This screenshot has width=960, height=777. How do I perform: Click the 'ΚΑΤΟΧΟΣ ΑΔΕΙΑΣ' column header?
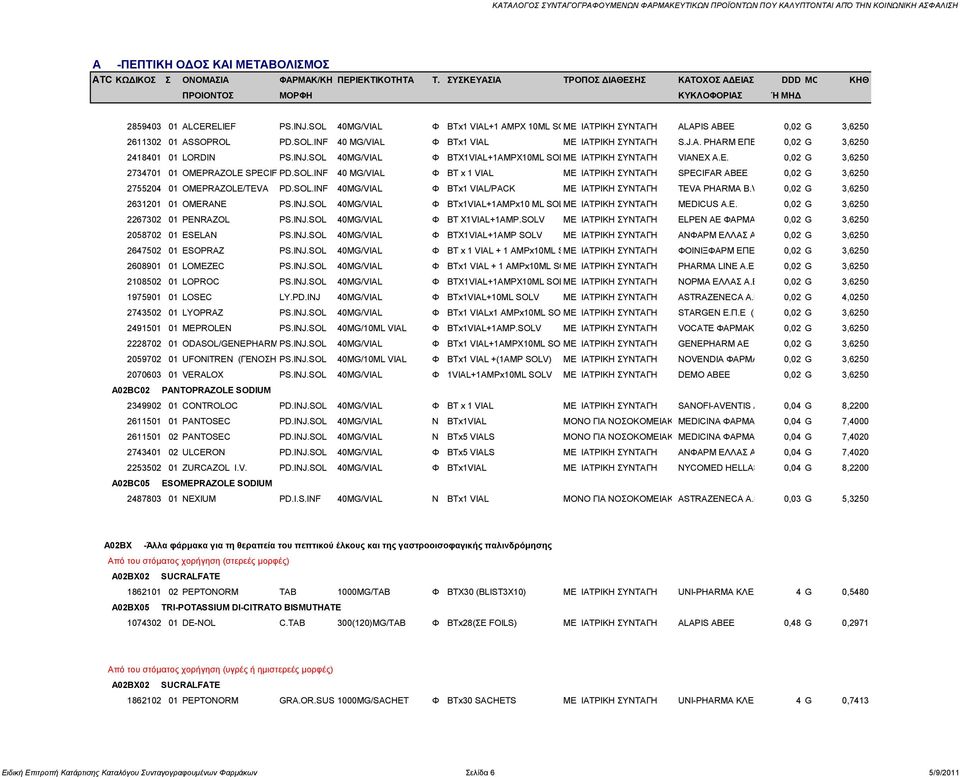pos(716,80)
